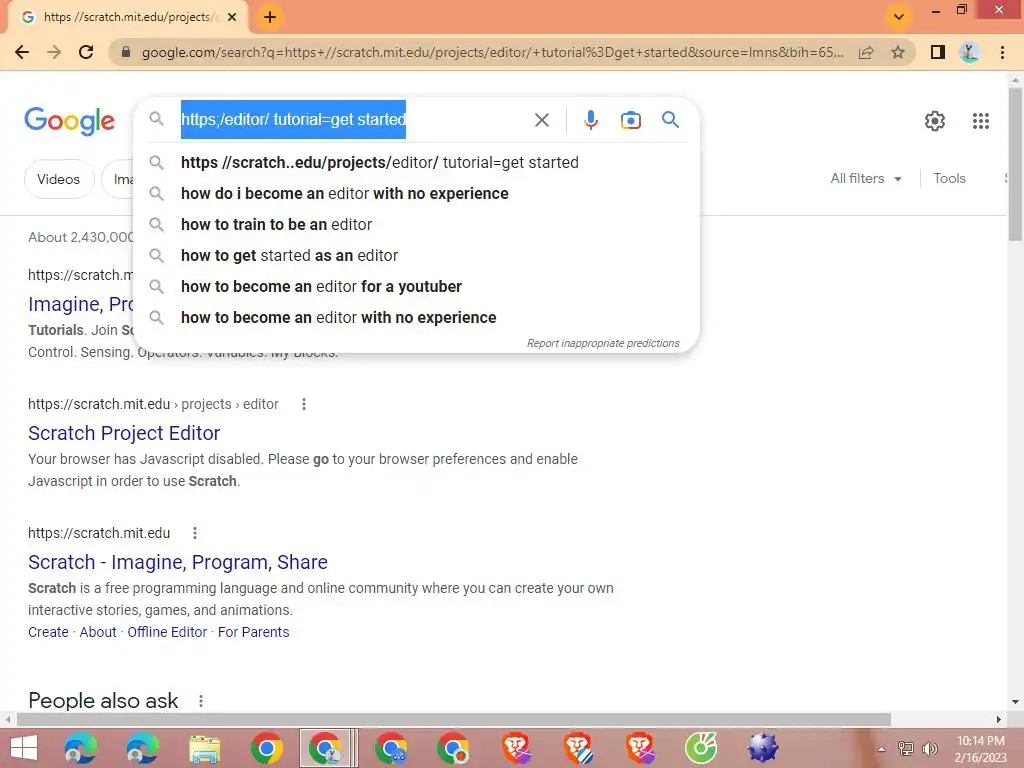Click the browser forward arrow
Screen dimensions: 1024x768
54,52
